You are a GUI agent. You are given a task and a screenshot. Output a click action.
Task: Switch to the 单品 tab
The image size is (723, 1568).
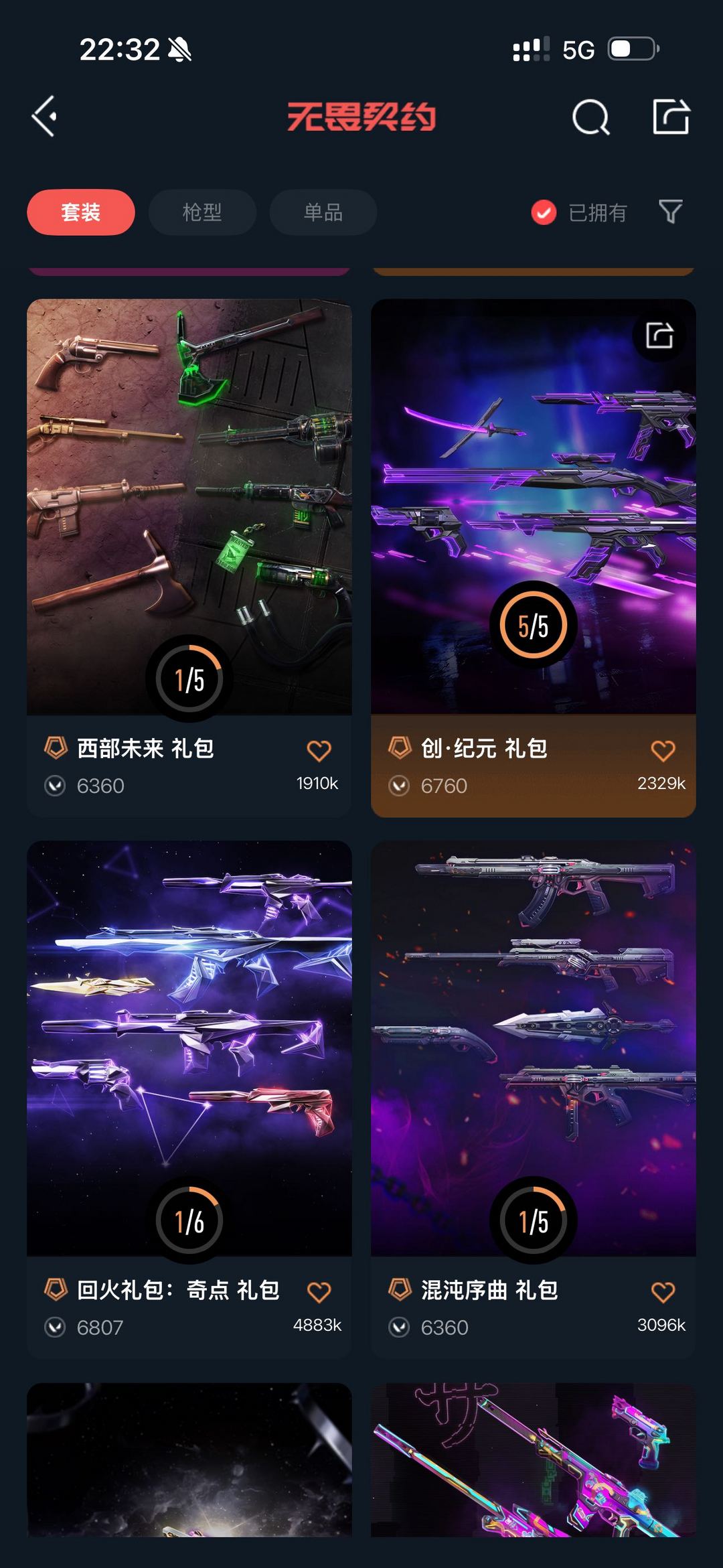323,212
